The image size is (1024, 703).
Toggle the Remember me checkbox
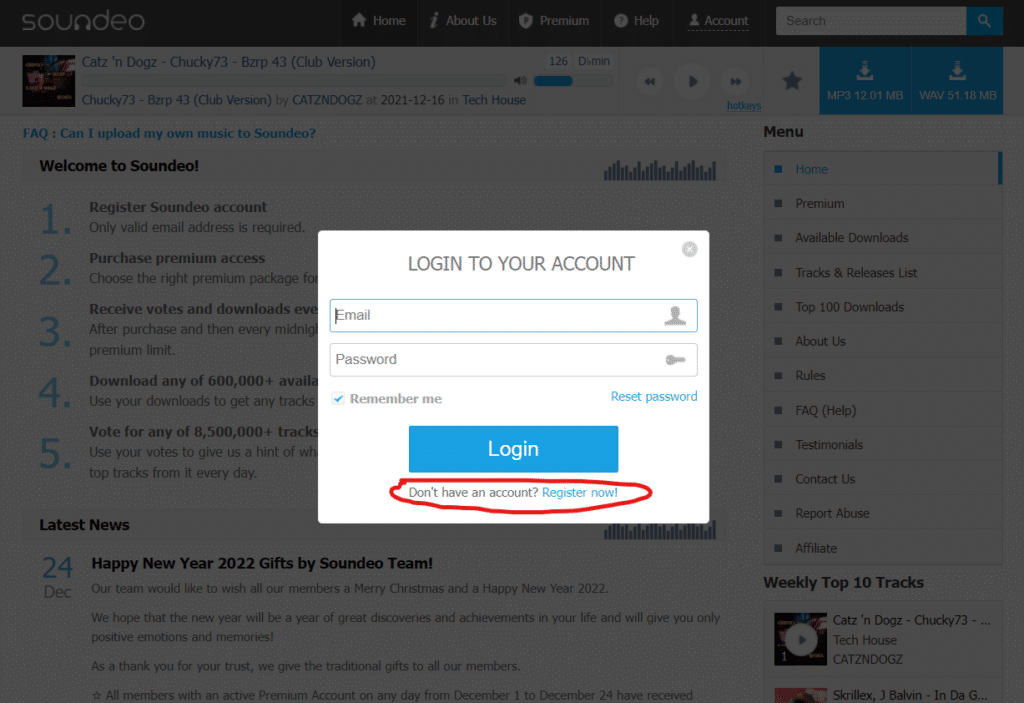click(338, 399)
